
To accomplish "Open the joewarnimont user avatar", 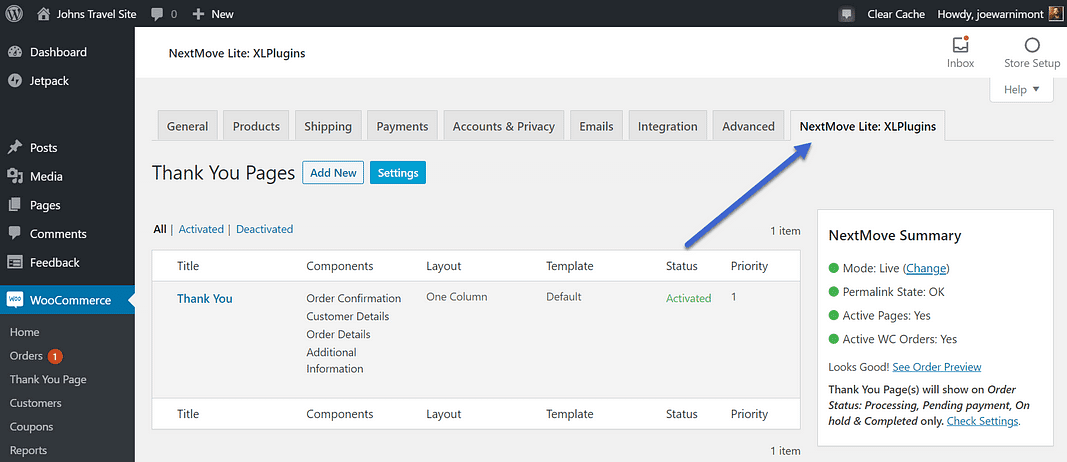I will click(x=1054, y=14).
